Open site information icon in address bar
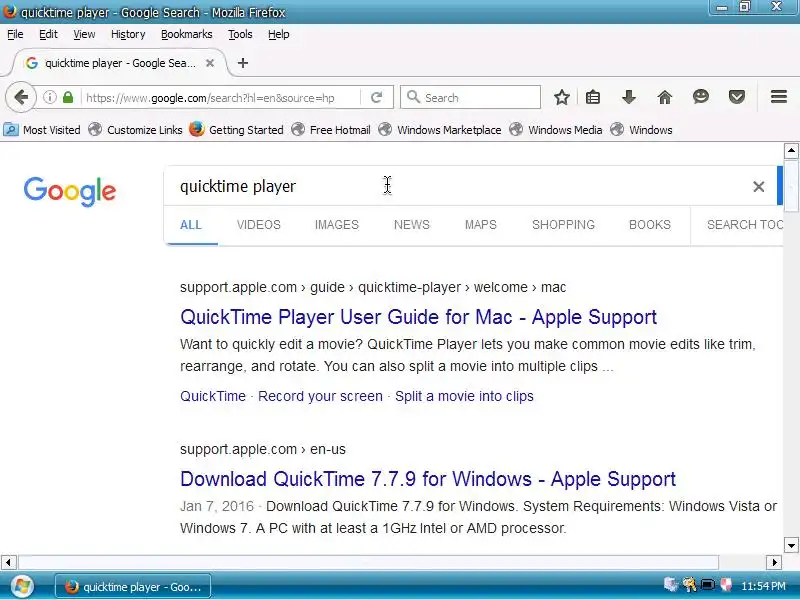This screenshot has height=600, width=800. click(49, 97)
